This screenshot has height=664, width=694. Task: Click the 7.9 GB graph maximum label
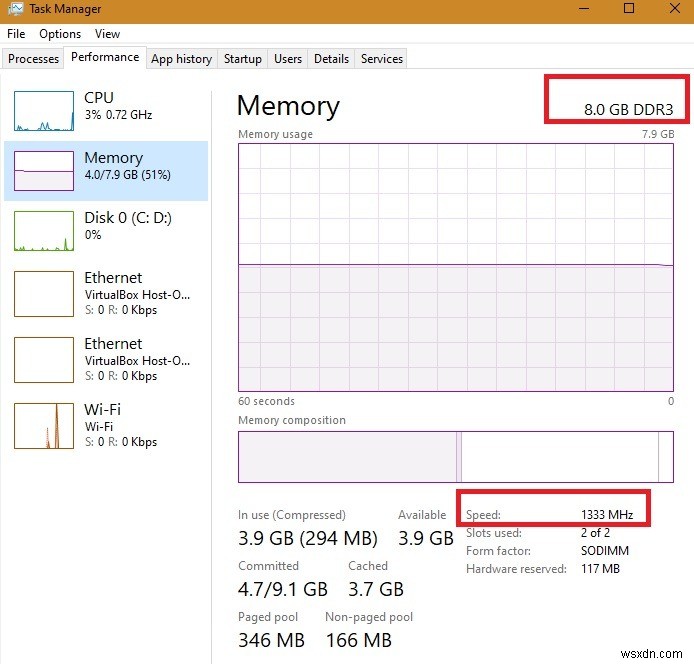point(658,134)
